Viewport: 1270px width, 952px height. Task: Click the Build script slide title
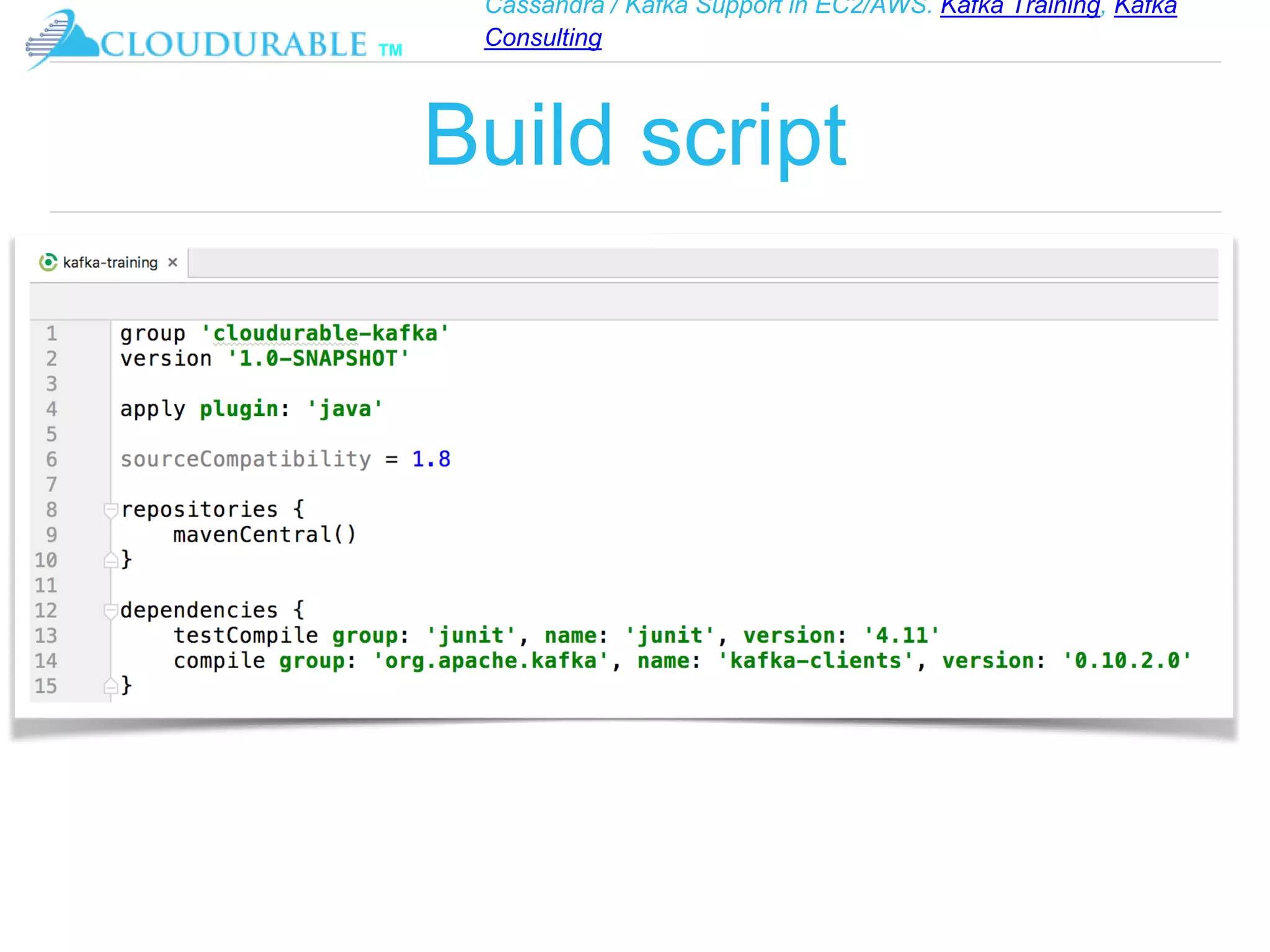tap(635, 135)
